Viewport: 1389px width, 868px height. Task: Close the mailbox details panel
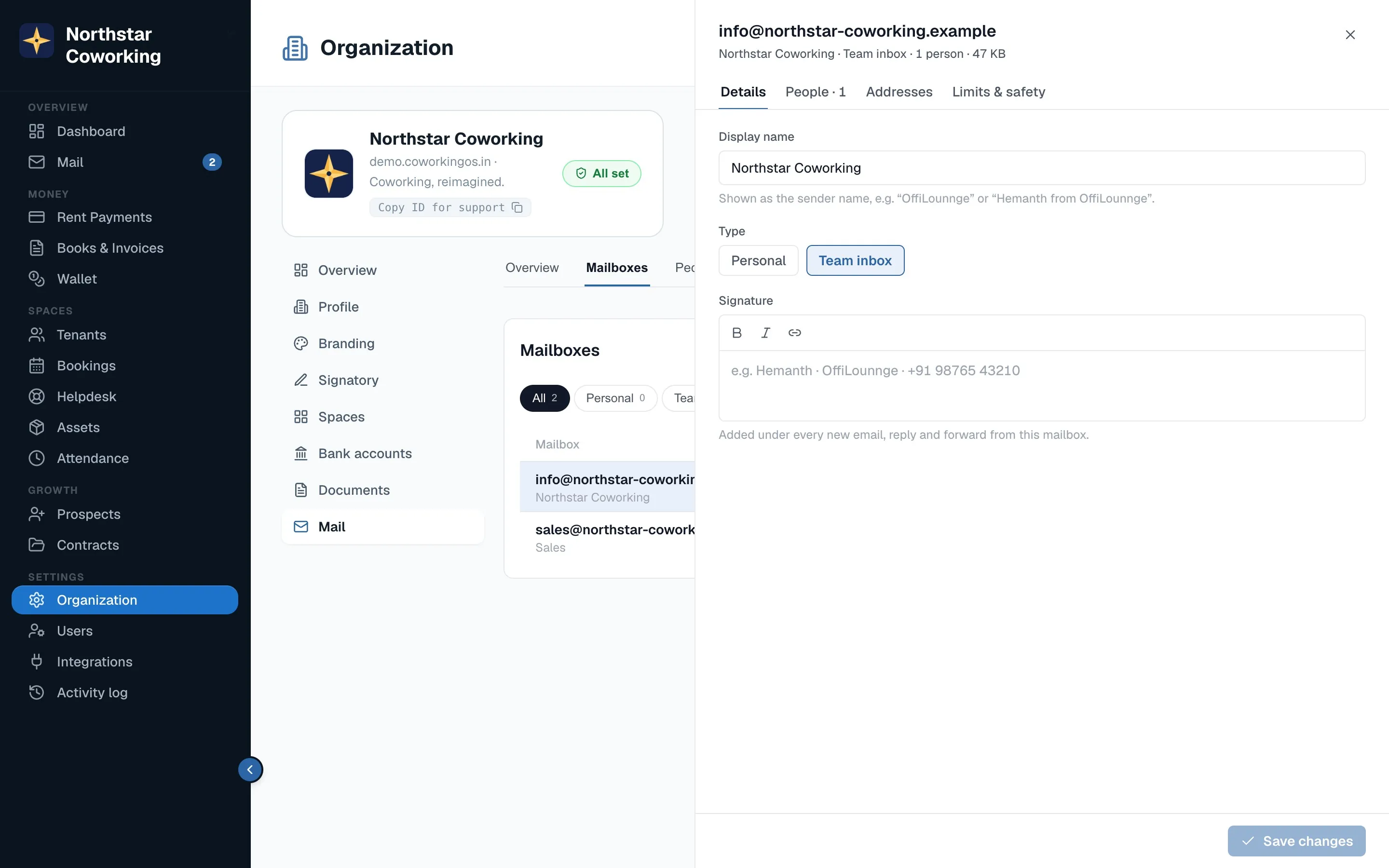pos(1350,35)
